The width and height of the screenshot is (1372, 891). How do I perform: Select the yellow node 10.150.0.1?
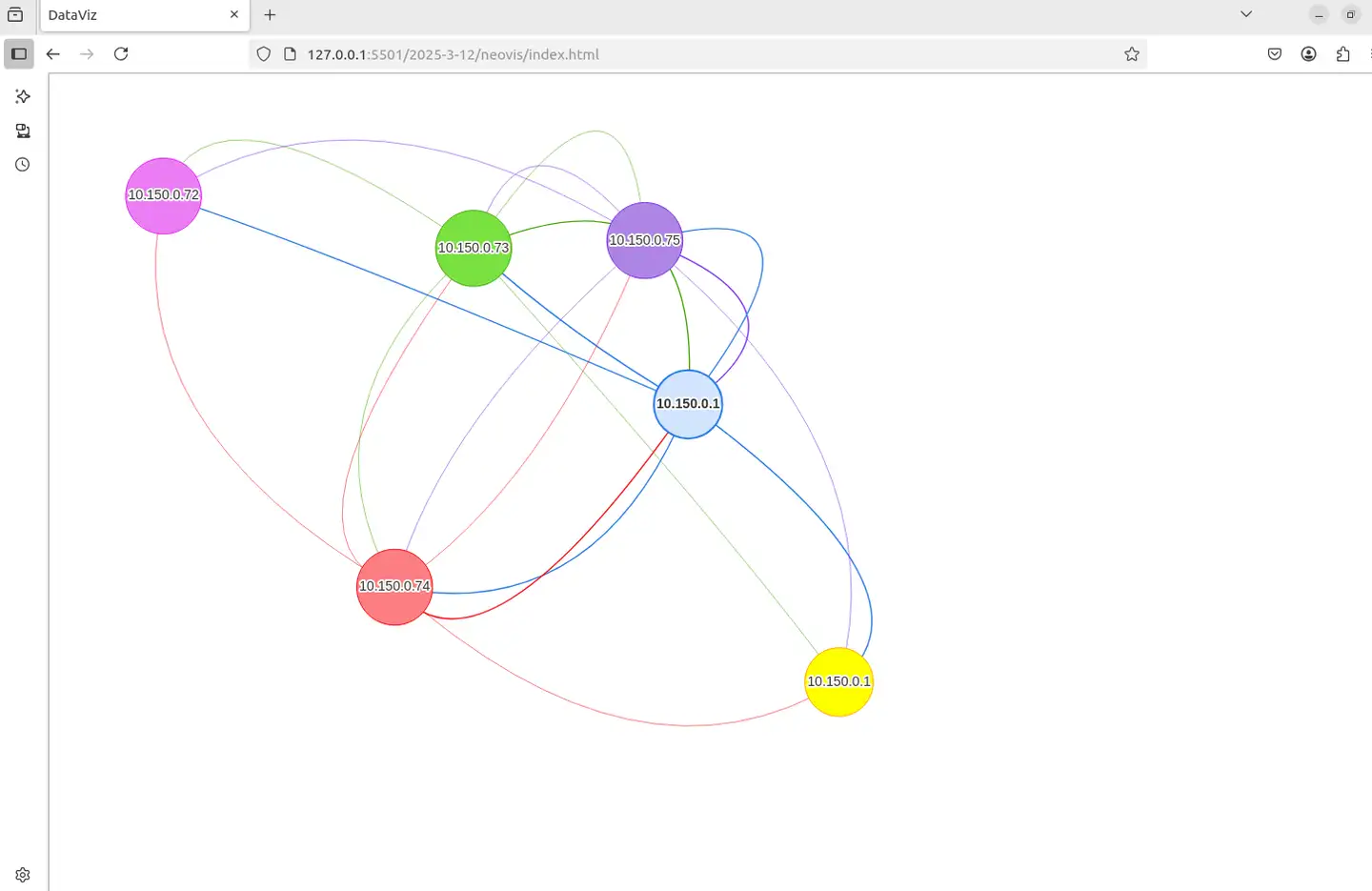coord(839,682)
